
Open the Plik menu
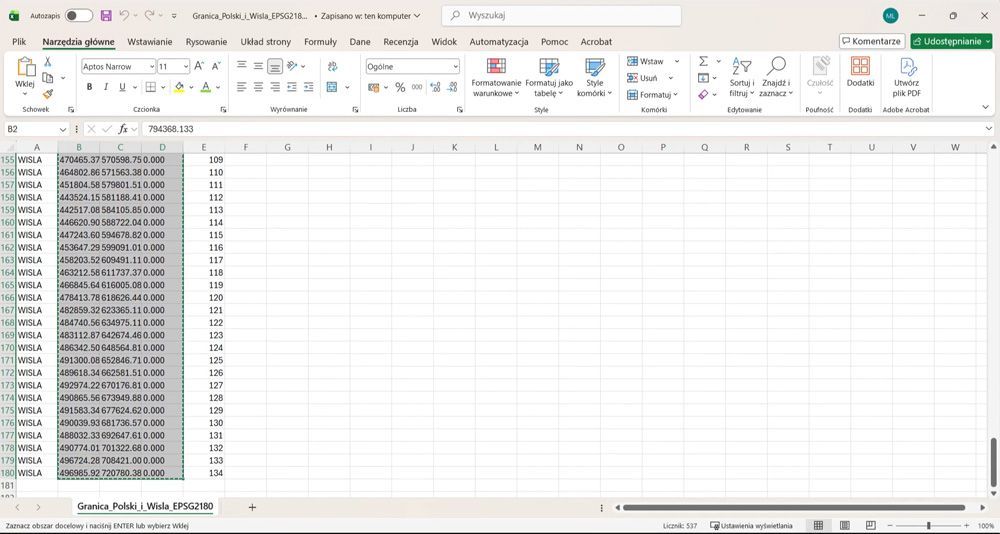[19, 41]
